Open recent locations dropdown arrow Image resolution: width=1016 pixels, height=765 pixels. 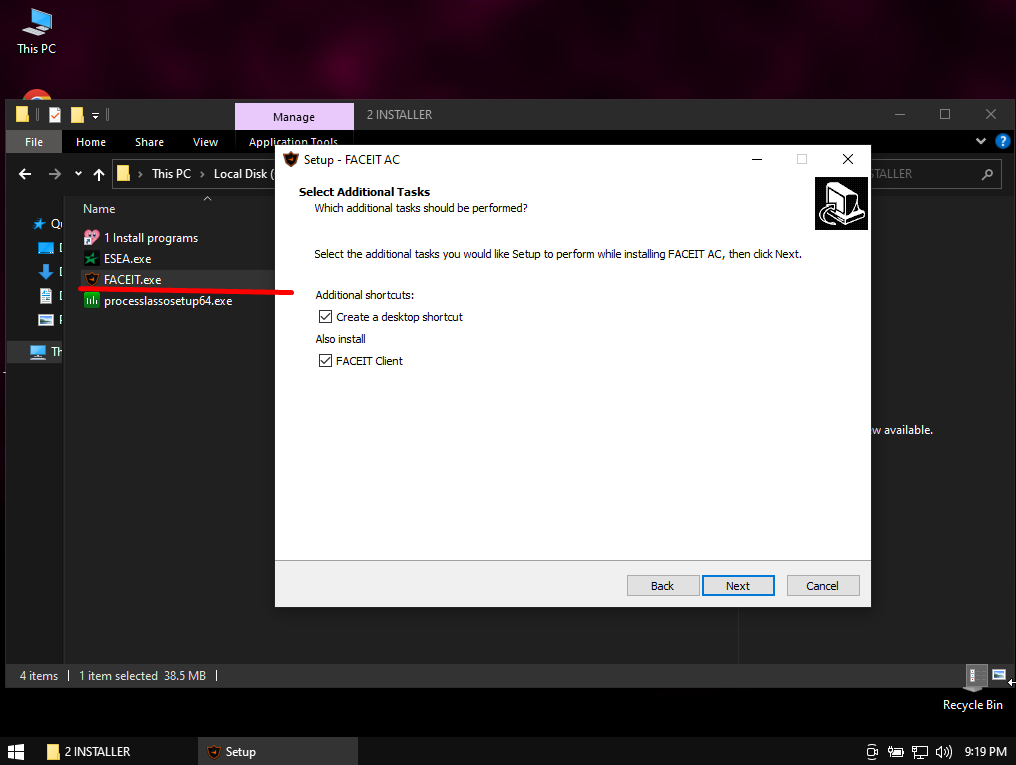pos(78,174)
